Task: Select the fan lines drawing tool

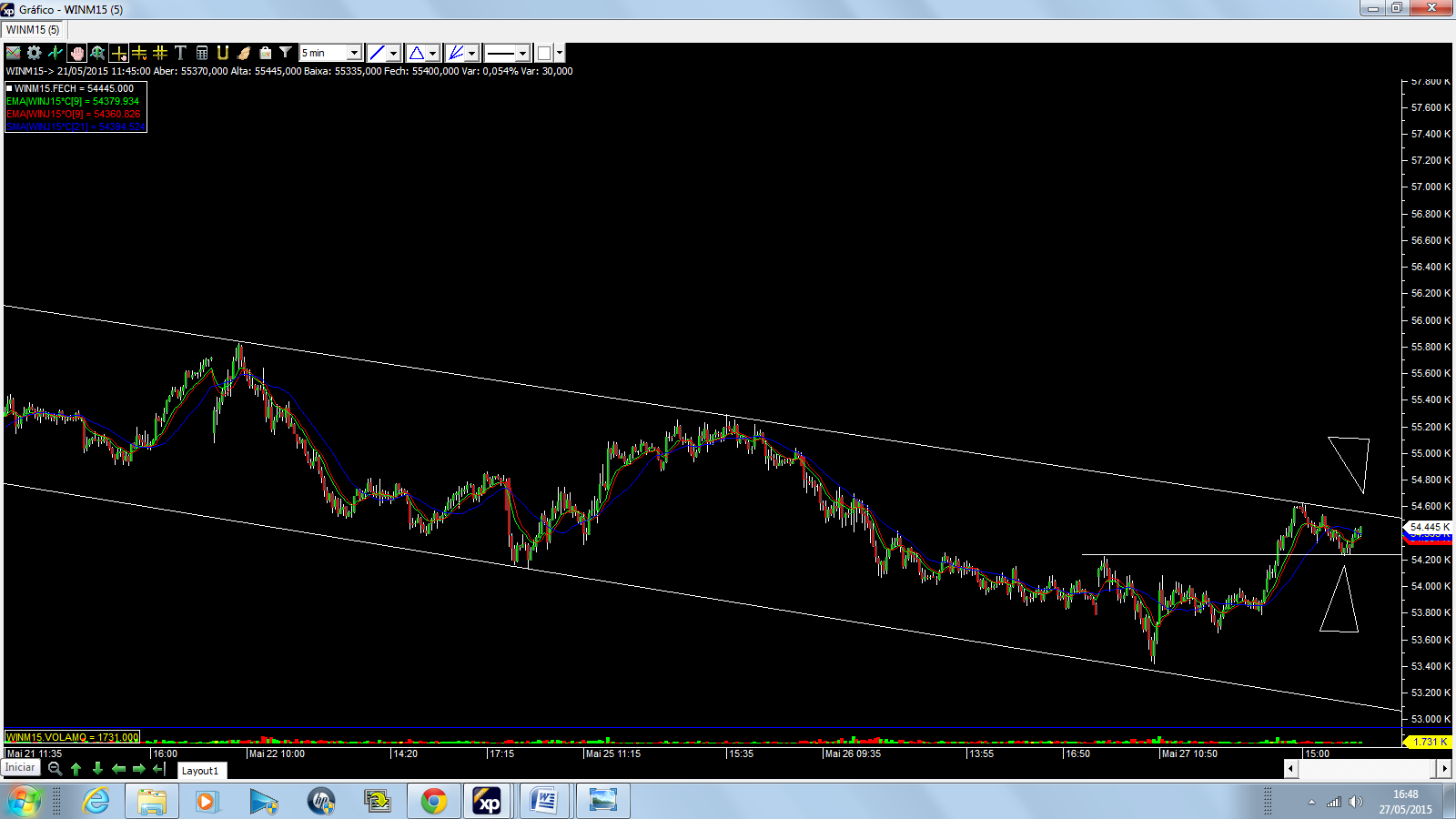Action: point(456,53)
